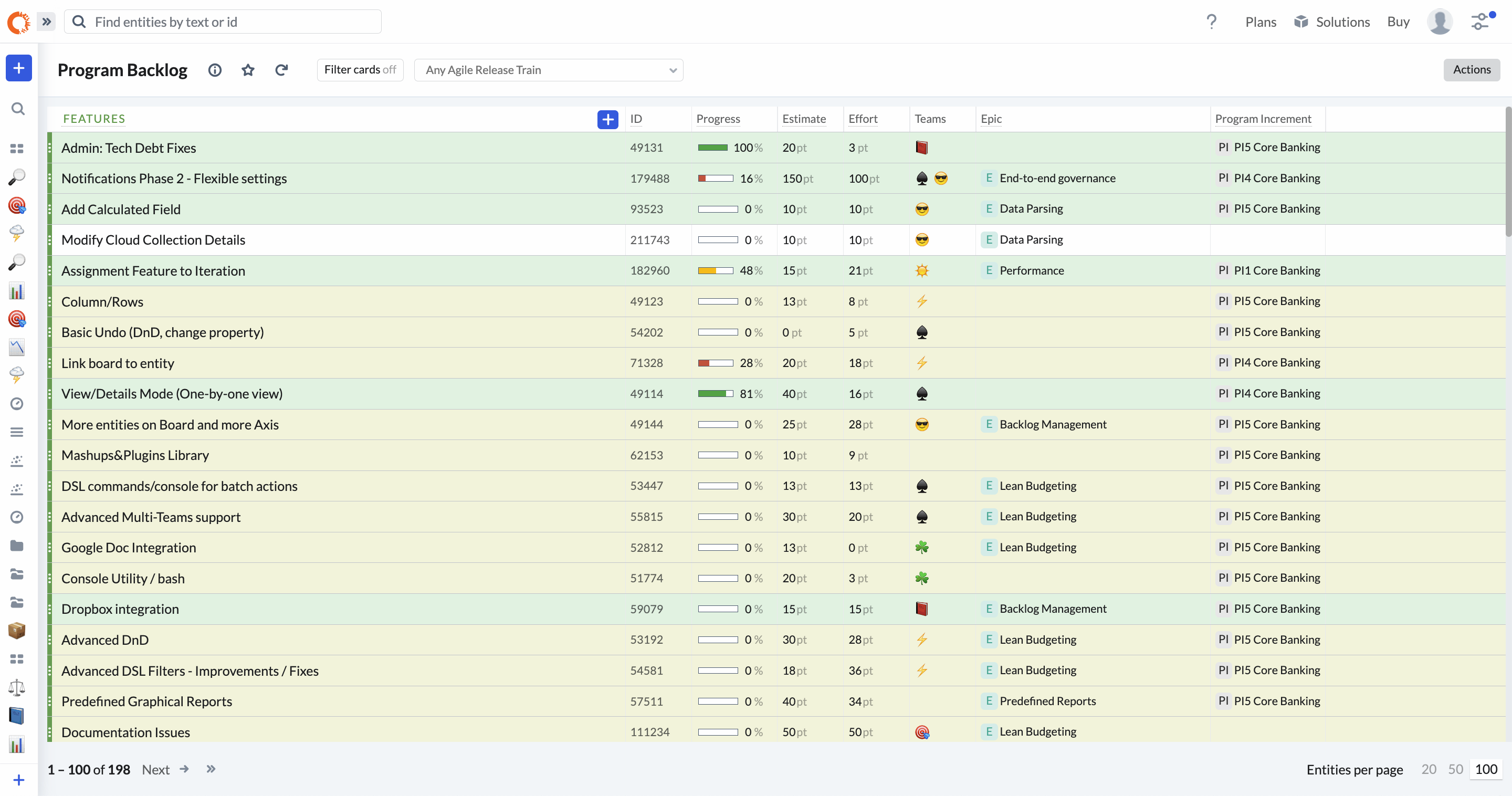The image size is (1512, 796).
Task: Open the user avatar menu
Action: click(1439, 22)
